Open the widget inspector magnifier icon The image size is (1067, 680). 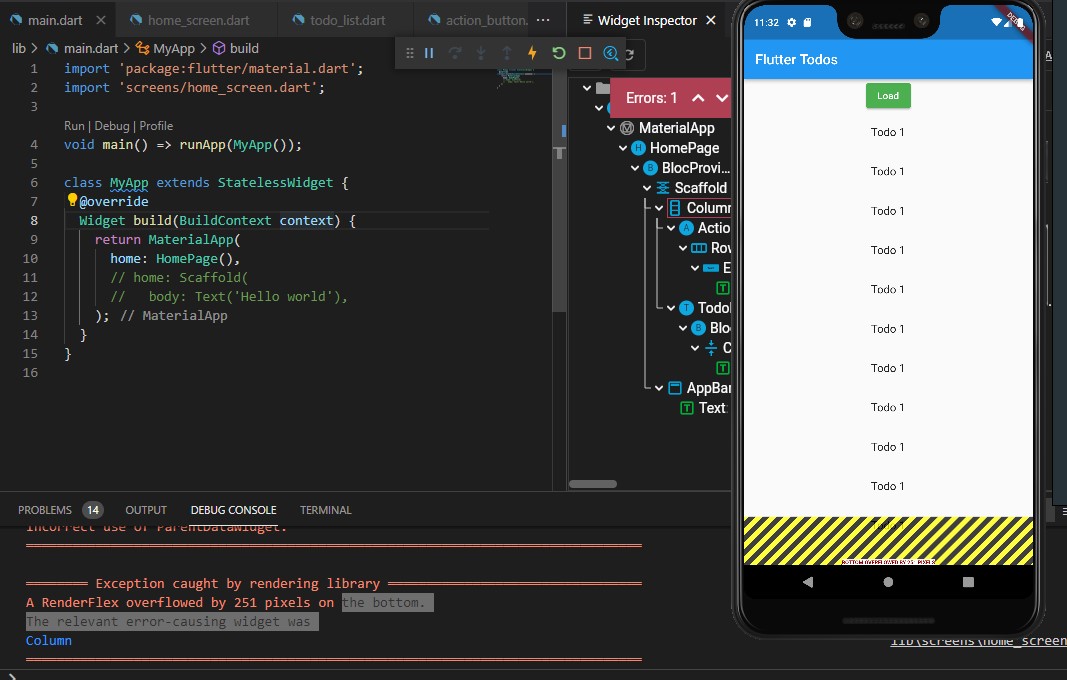610,53
